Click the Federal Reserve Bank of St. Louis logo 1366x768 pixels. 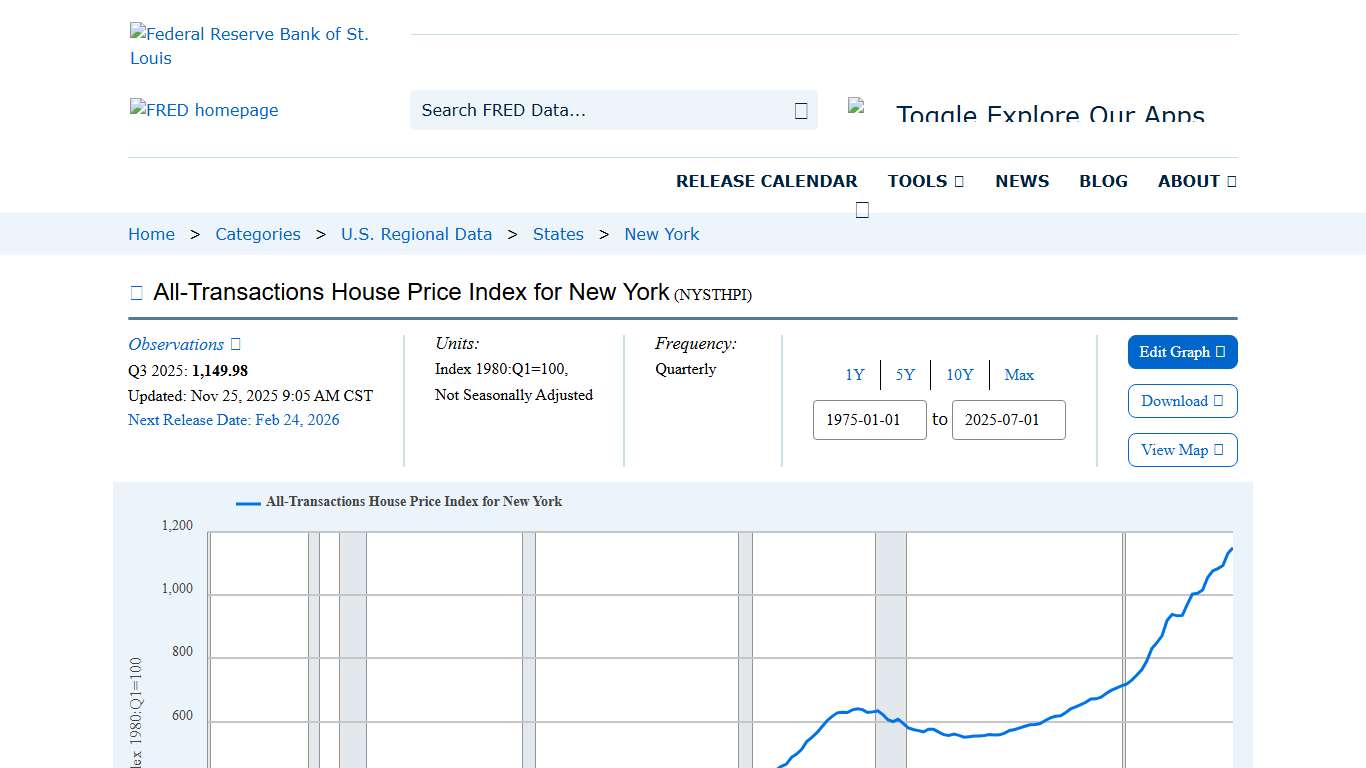(249, 45)
